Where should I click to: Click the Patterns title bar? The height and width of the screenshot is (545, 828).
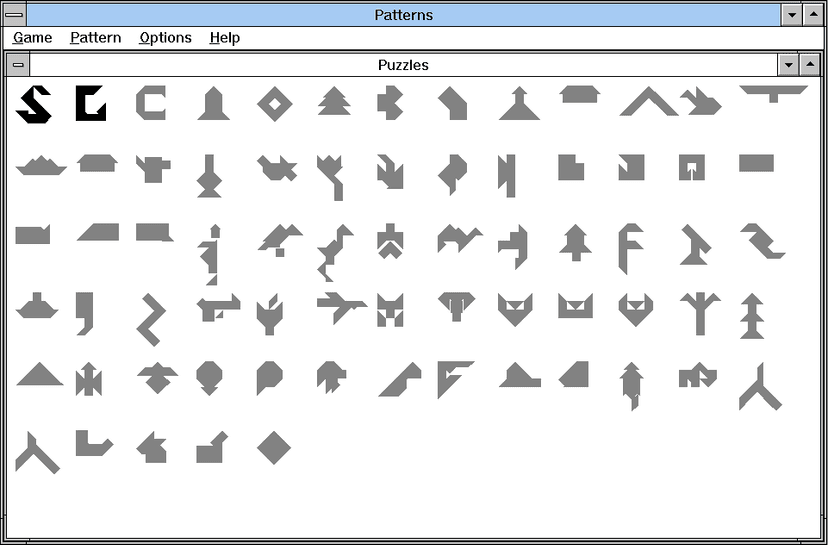pyautogui.click(x=403, y=15)
